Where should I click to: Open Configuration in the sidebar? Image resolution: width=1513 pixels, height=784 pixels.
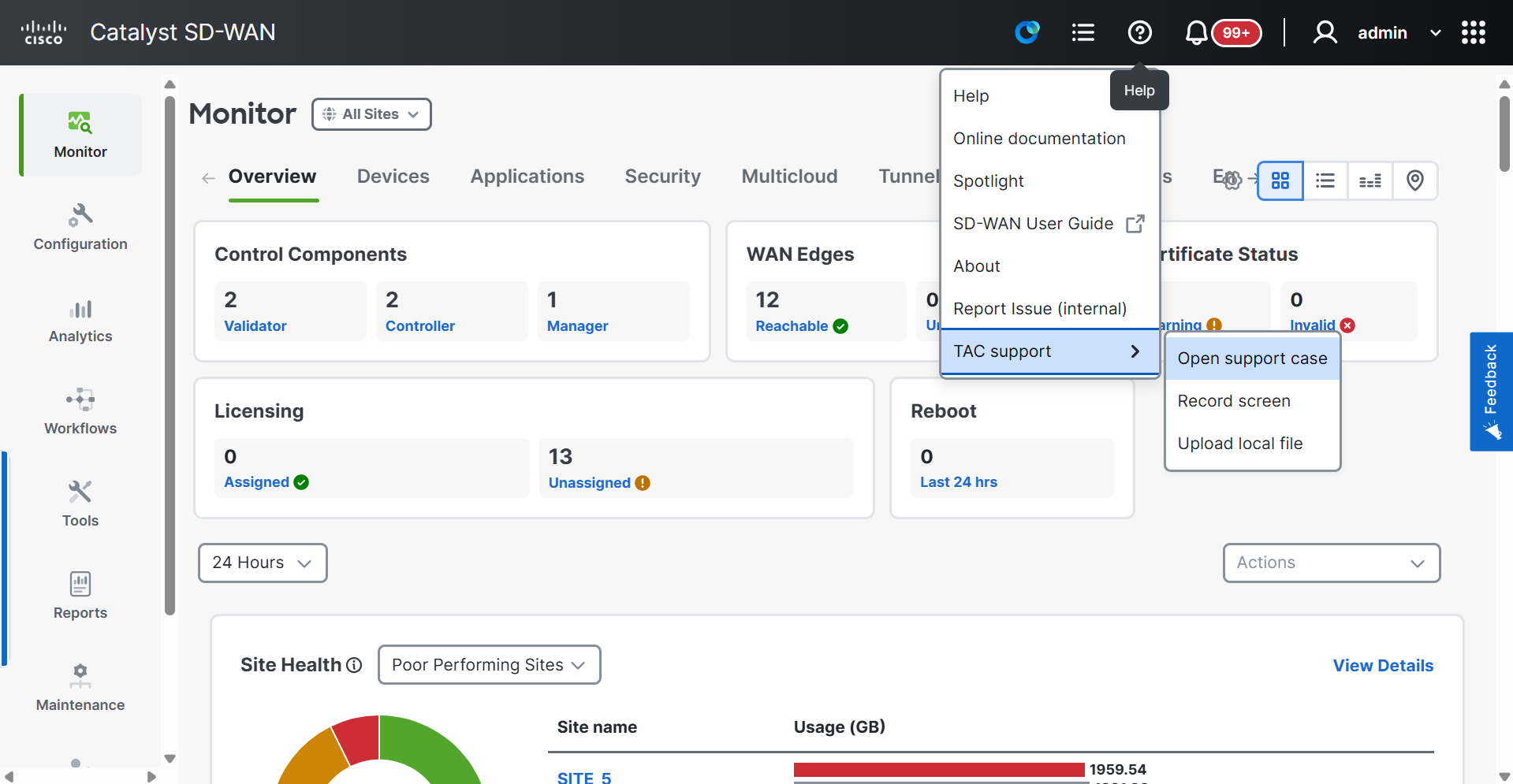click(80, 227)
